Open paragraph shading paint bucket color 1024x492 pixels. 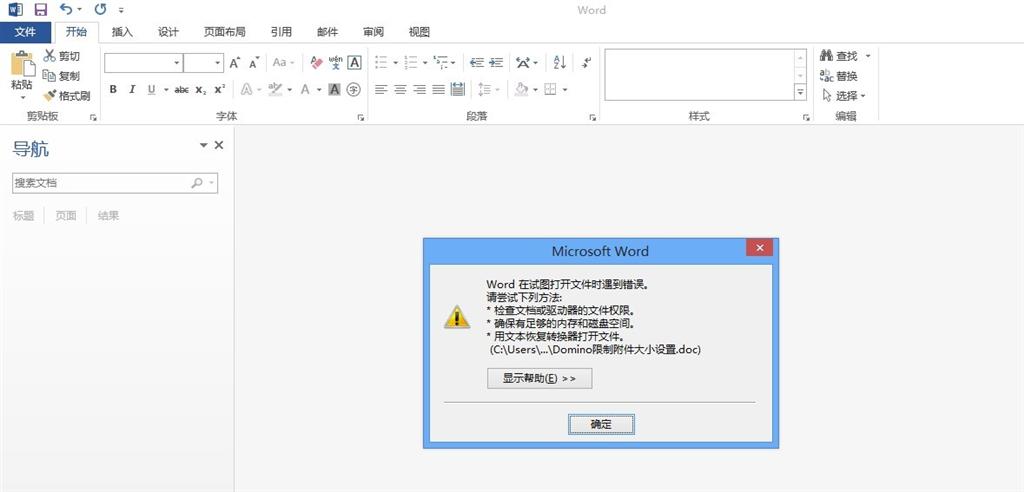click(x=521, y=90)
